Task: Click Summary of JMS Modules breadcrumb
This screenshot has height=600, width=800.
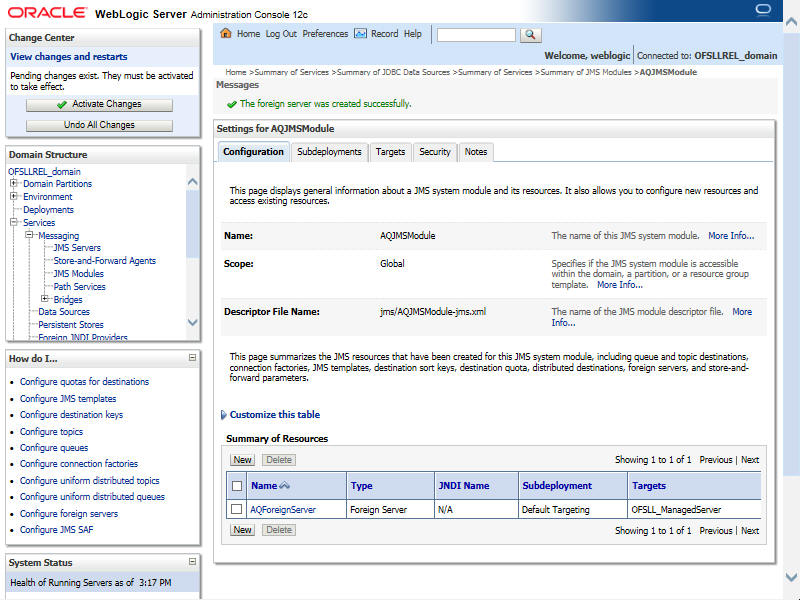Action: click(x=586, y=72)
